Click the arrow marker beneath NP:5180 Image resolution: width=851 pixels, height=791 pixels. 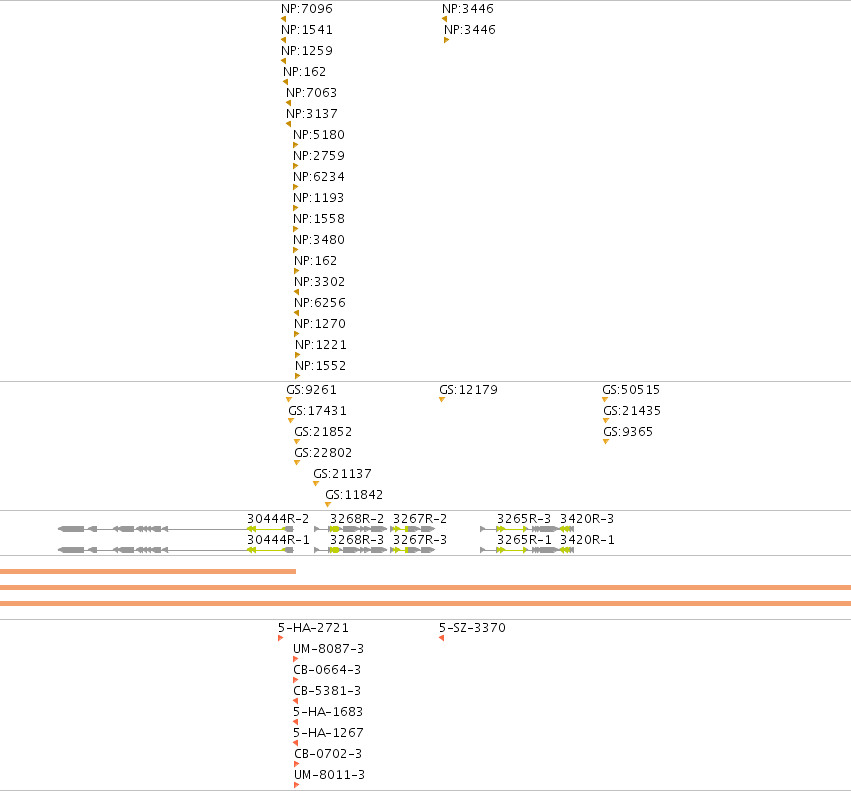click(296, 145)
